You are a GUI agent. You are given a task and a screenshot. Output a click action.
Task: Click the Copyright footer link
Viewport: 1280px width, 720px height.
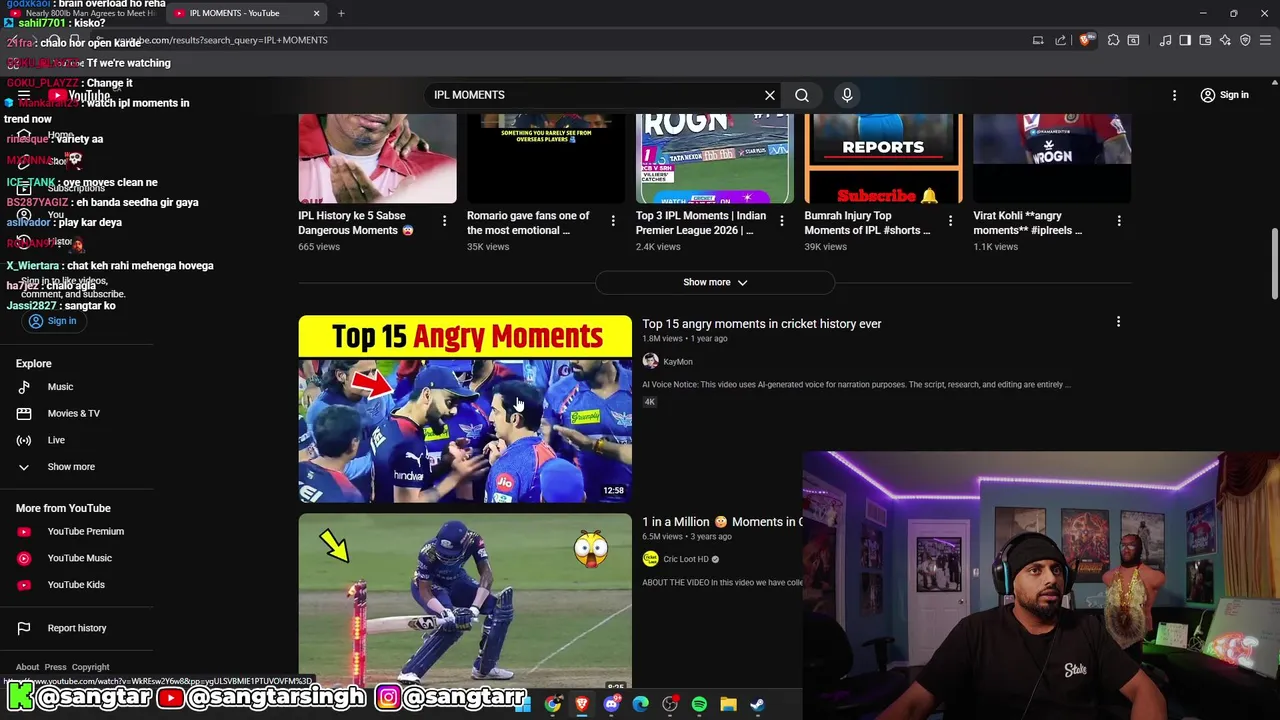[x=91, y=667]
